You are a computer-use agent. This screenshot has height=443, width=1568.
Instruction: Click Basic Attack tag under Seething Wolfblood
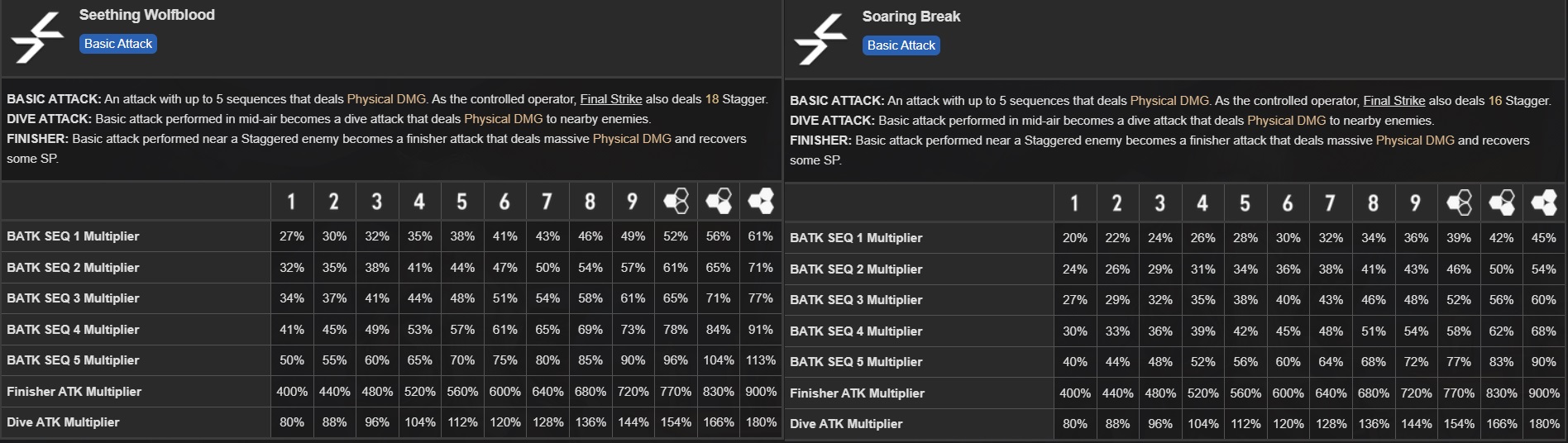pyautogui.click(x=118, y=44)
